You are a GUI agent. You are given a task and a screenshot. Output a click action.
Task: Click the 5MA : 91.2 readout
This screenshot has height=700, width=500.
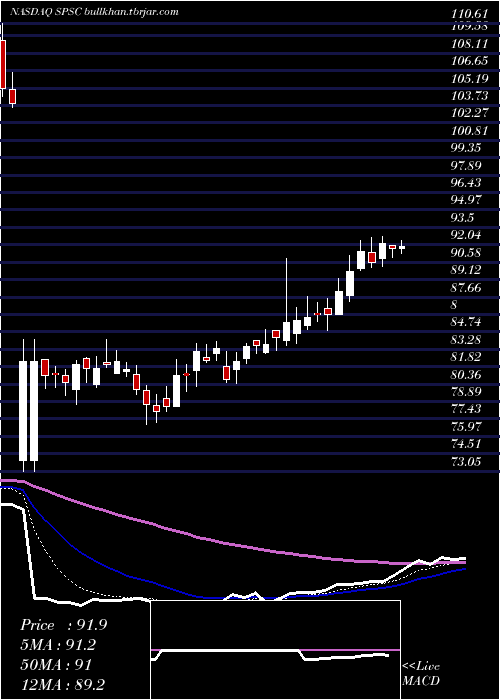58,645
